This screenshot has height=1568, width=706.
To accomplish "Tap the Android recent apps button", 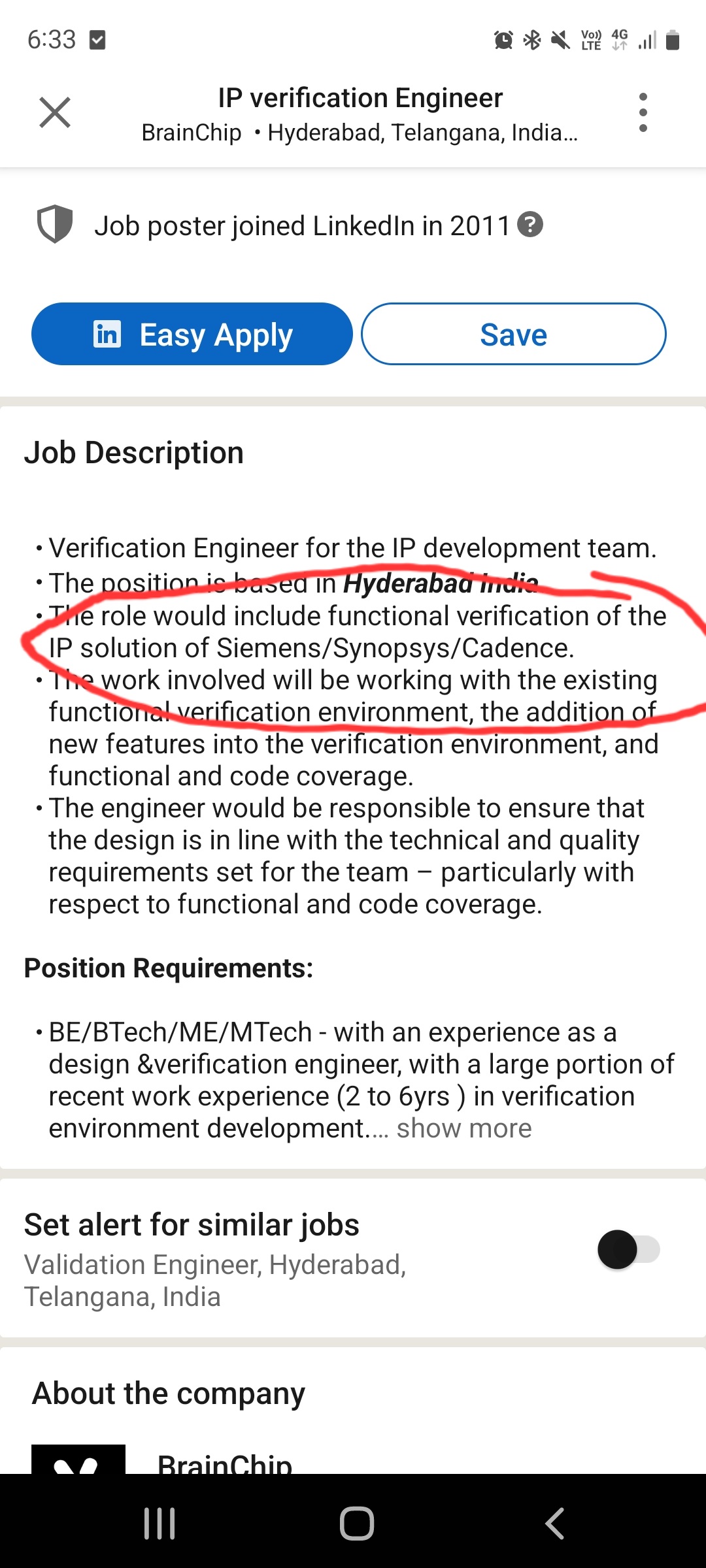I will click(160, 1524).
